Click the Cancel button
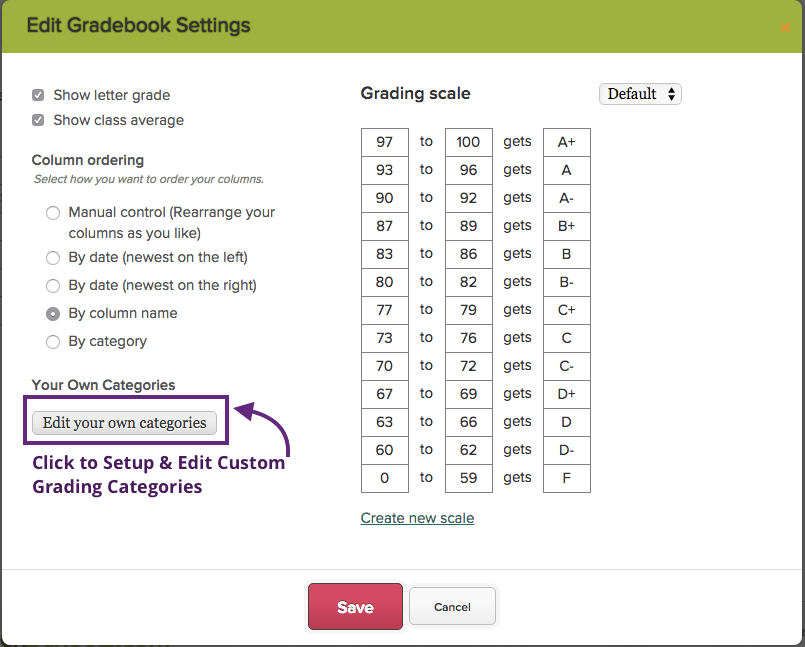The image size is (805, 647). 452,606
